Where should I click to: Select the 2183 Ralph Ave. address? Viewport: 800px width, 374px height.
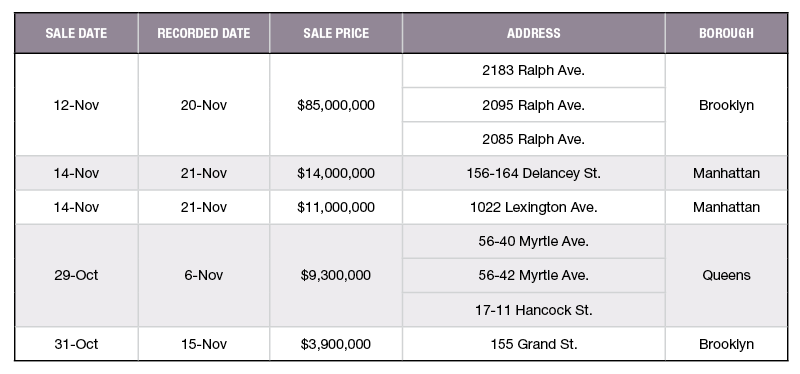point(534,70)
